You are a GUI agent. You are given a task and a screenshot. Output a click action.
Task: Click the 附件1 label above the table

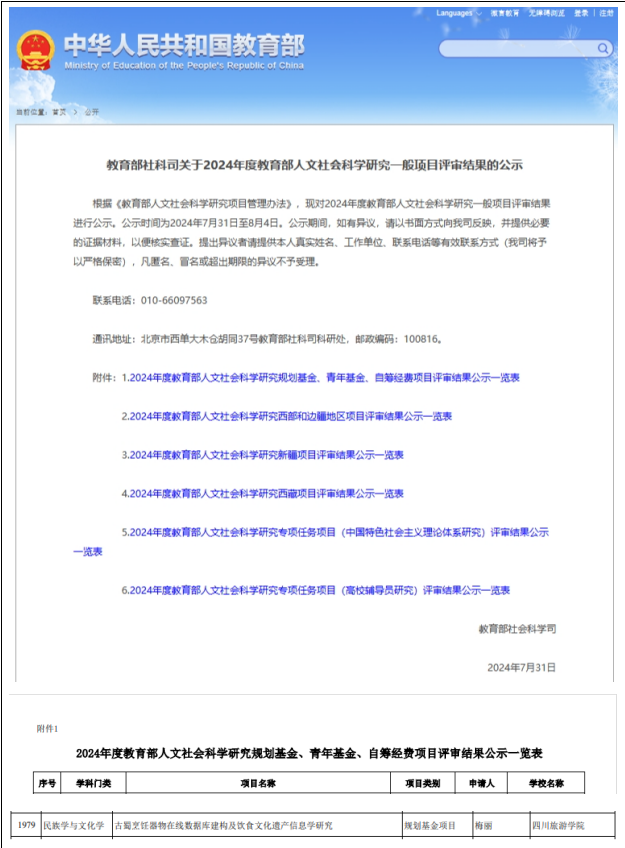(47, 728)
